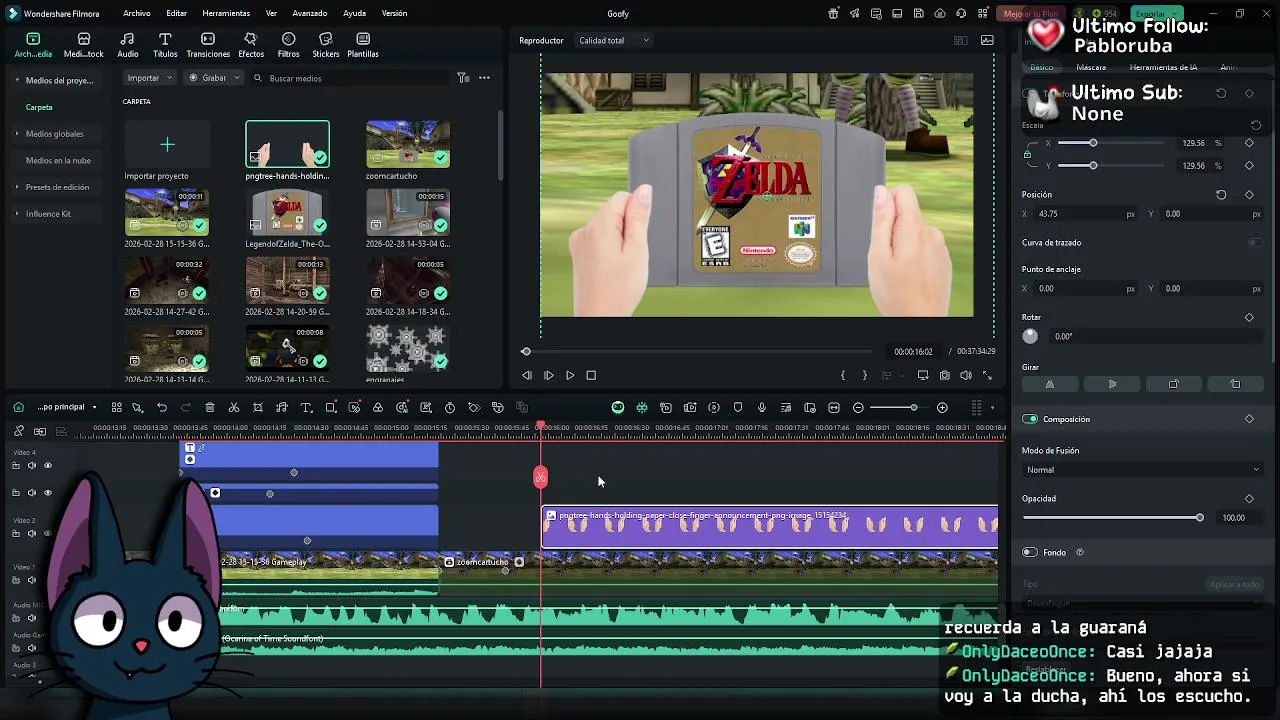Open the Importar dropdown

150,78
